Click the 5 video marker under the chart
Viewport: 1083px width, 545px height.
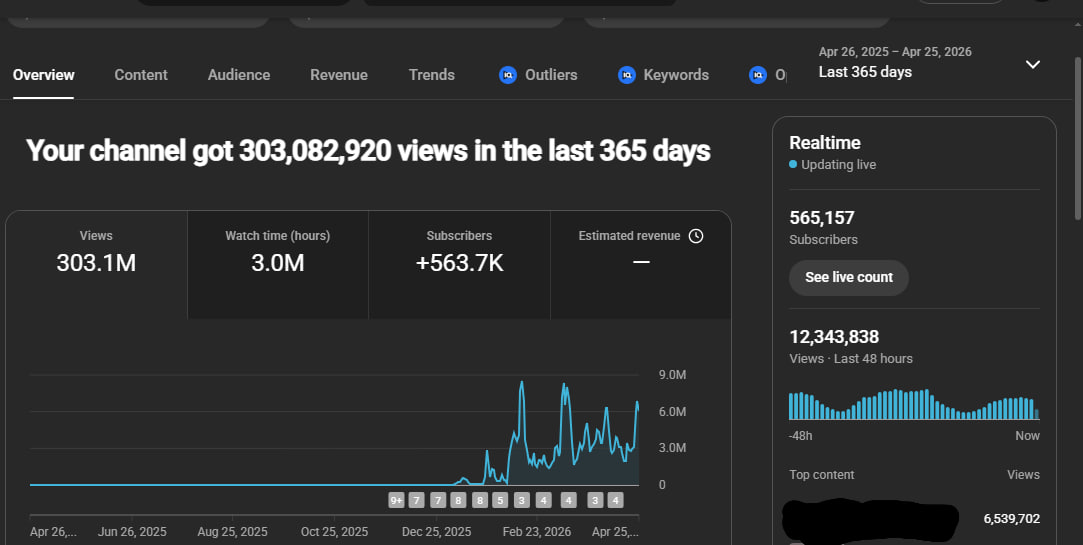[x=500, y=500]
